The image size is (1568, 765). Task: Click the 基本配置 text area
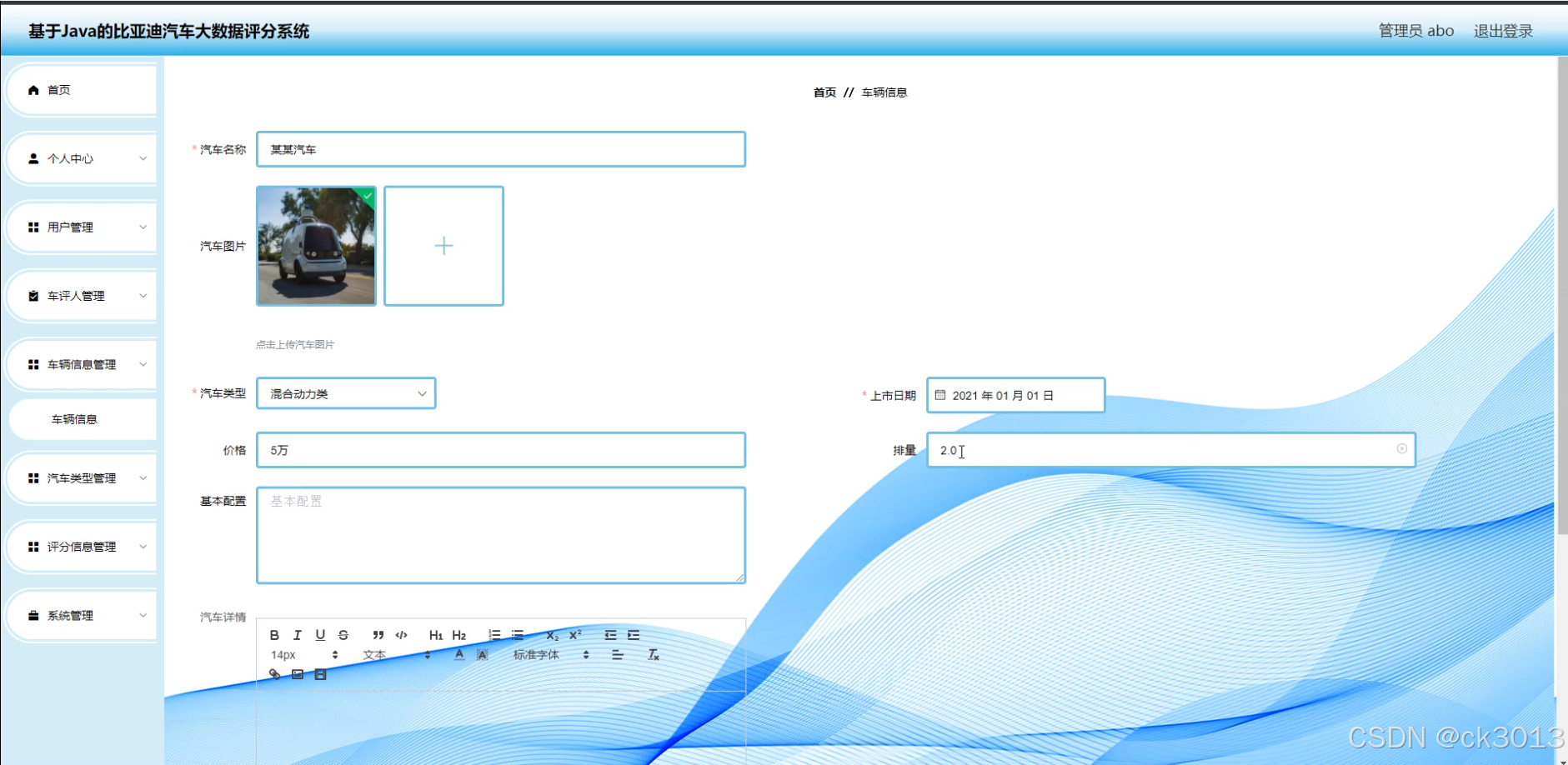coord(501,535)
